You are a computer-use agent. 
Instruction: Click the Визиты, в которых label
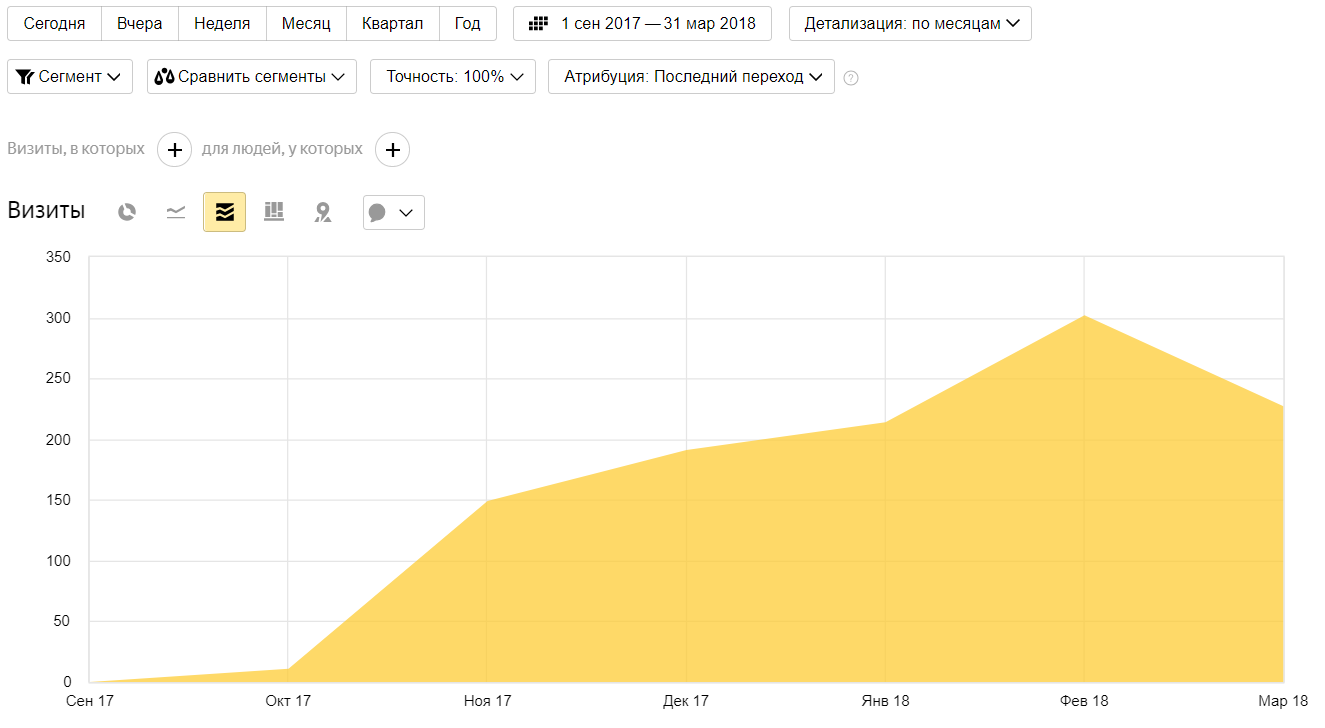tap(76, 149)
